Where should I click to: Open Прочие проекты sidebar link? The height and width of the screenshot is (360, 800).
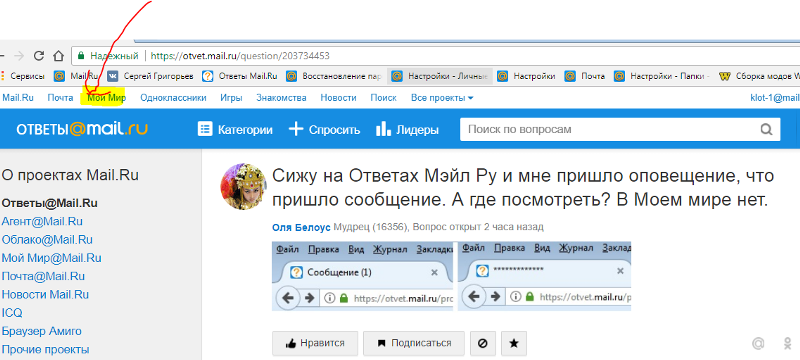tap(45, 350)
